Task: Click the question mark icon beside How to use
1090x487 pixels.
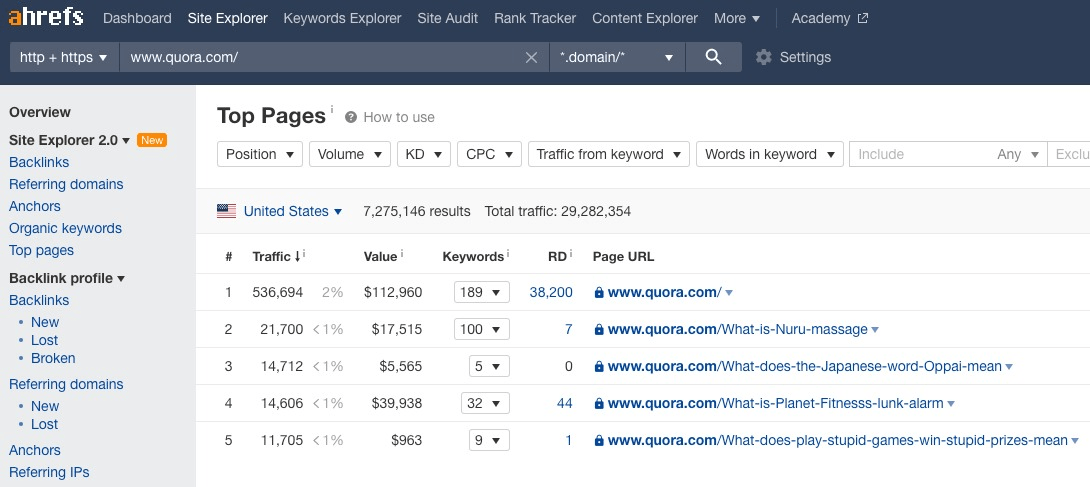Action: coord(350,117)
